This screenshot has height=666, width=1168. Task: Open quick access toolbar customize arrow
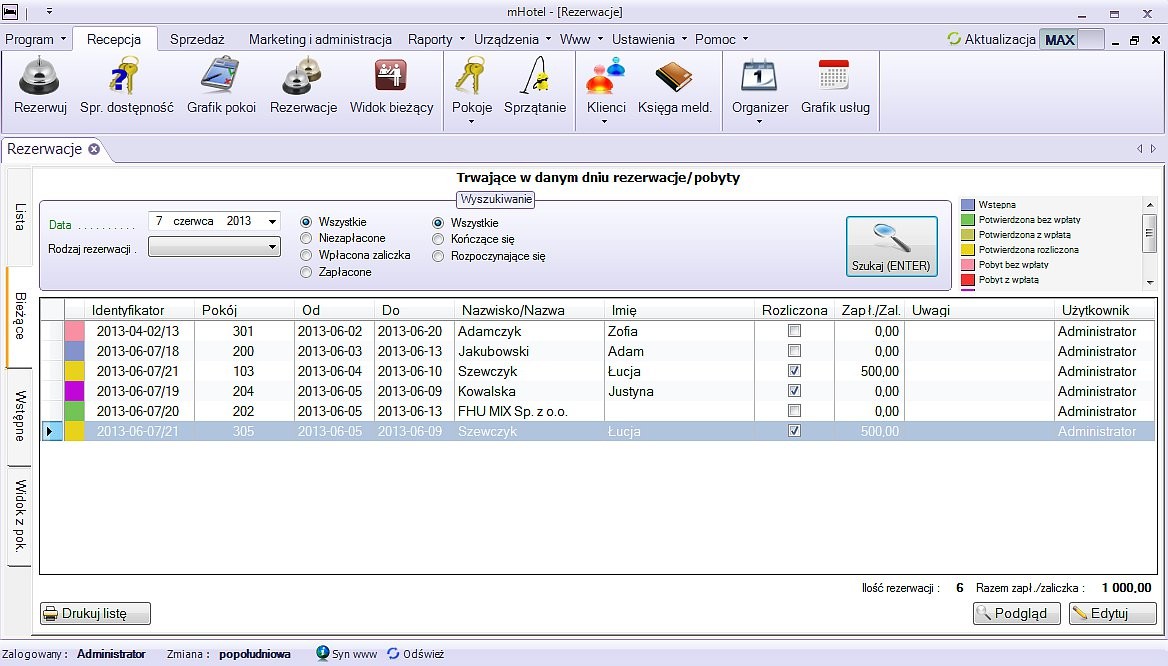(x=49, y=11)
